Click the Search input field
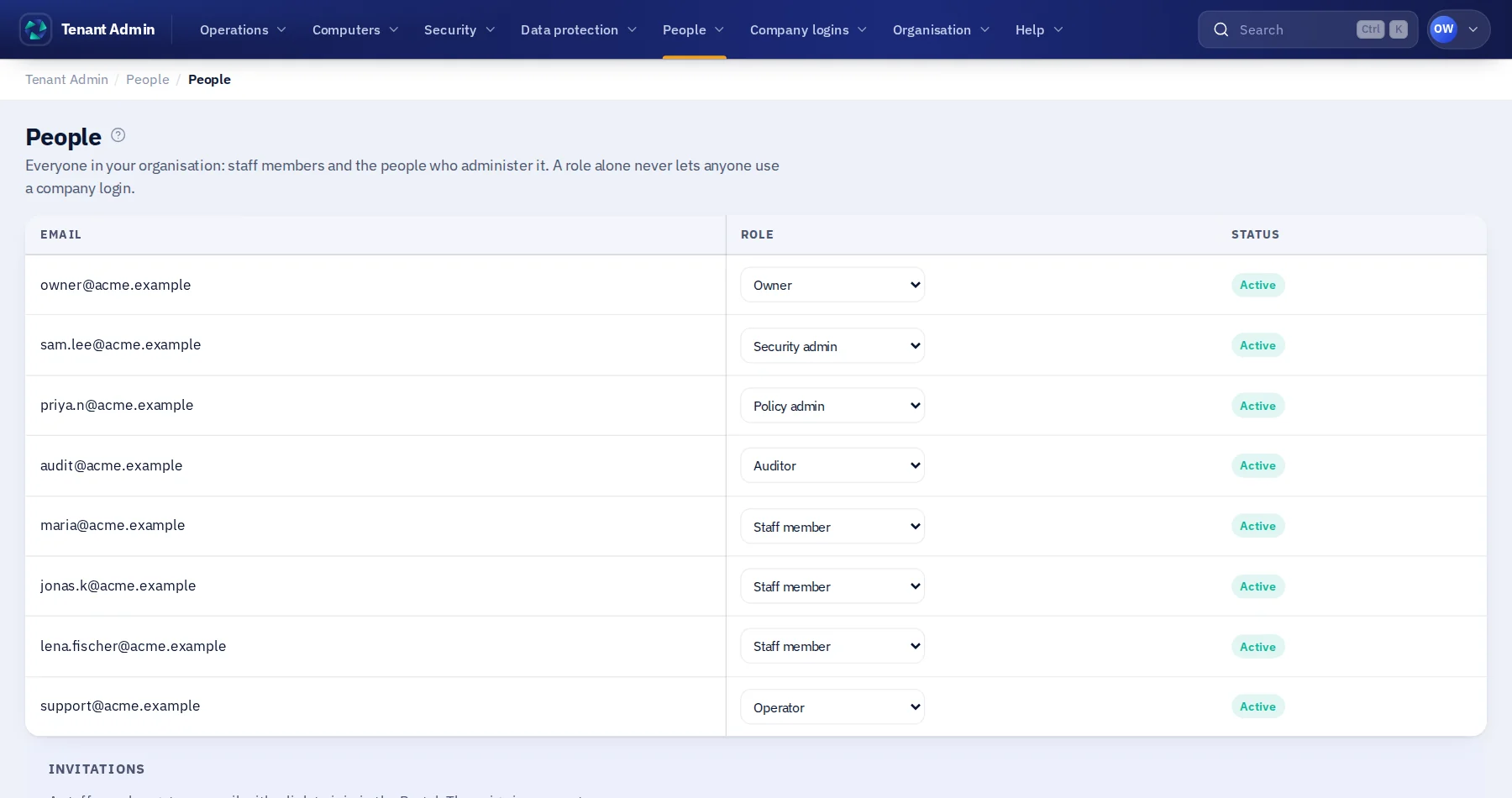The width and height of the screenshot is (1512, 798). tap(1308, 29)
